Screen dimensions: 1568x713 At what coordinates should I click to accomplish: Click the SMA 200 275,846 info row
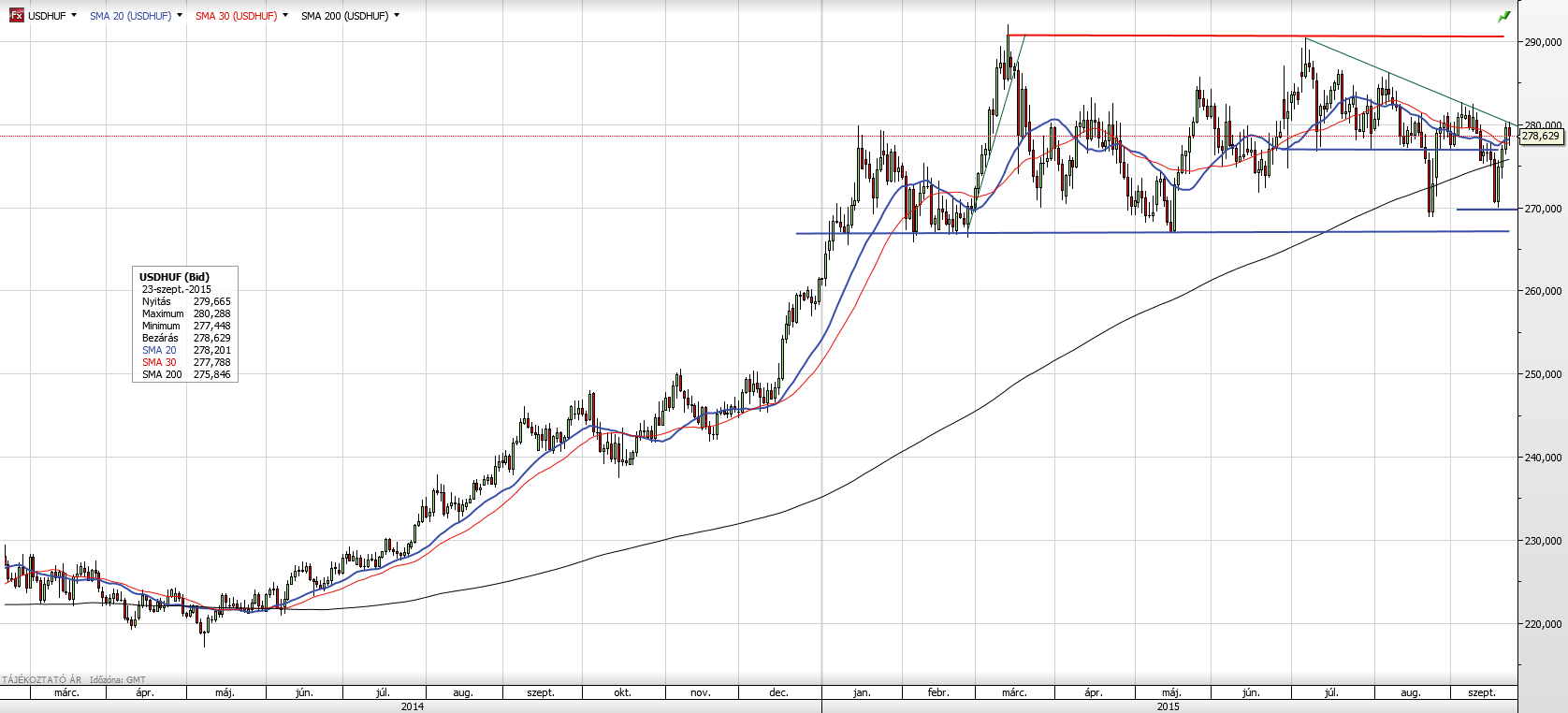186,374
